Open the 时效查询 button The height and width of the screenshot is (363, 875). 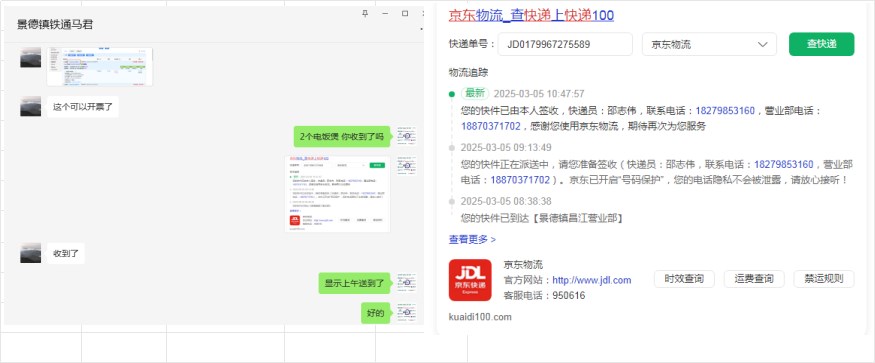point(684,279)
